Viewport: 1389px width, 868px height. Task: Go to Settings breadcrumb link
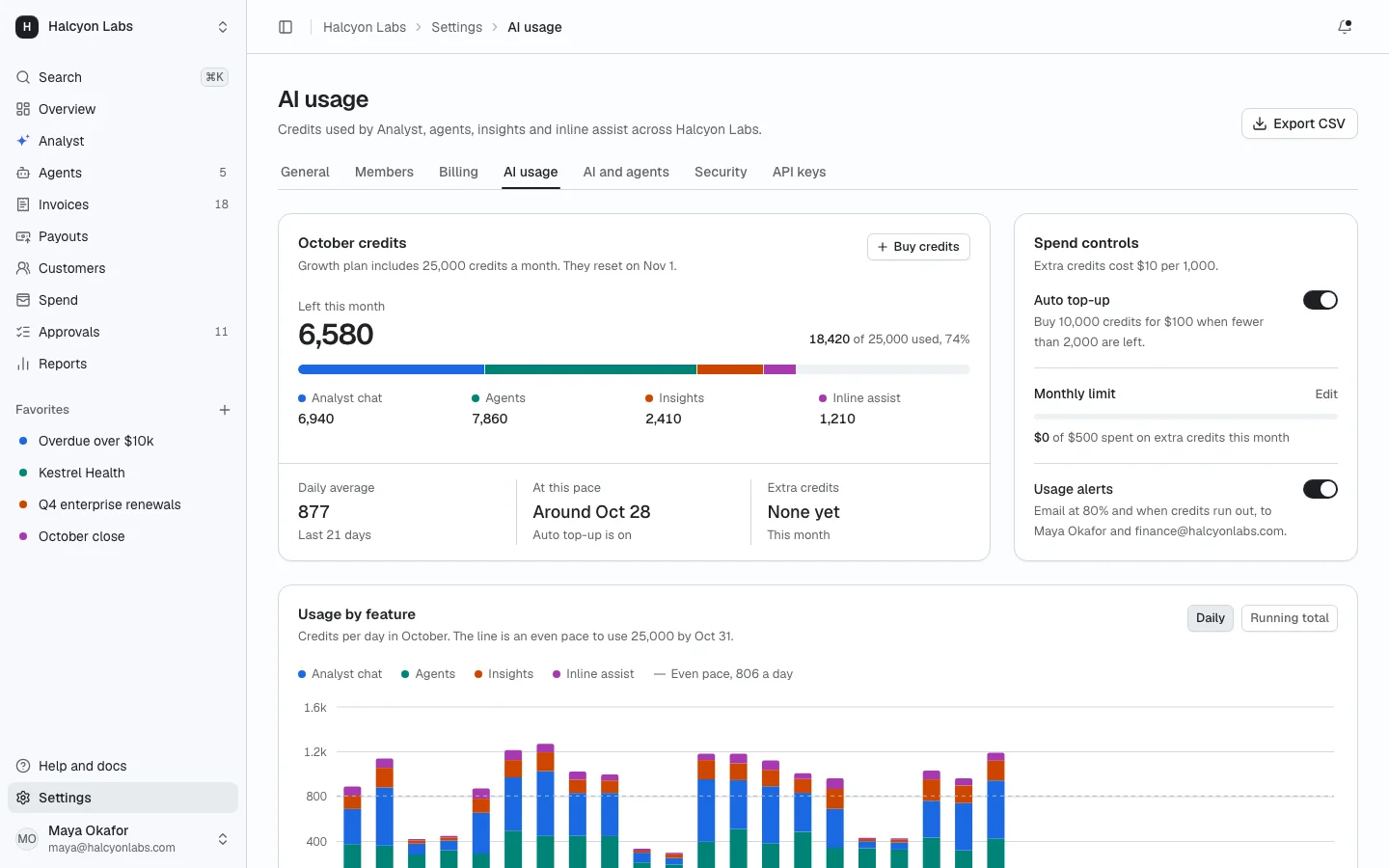[456, 27]
